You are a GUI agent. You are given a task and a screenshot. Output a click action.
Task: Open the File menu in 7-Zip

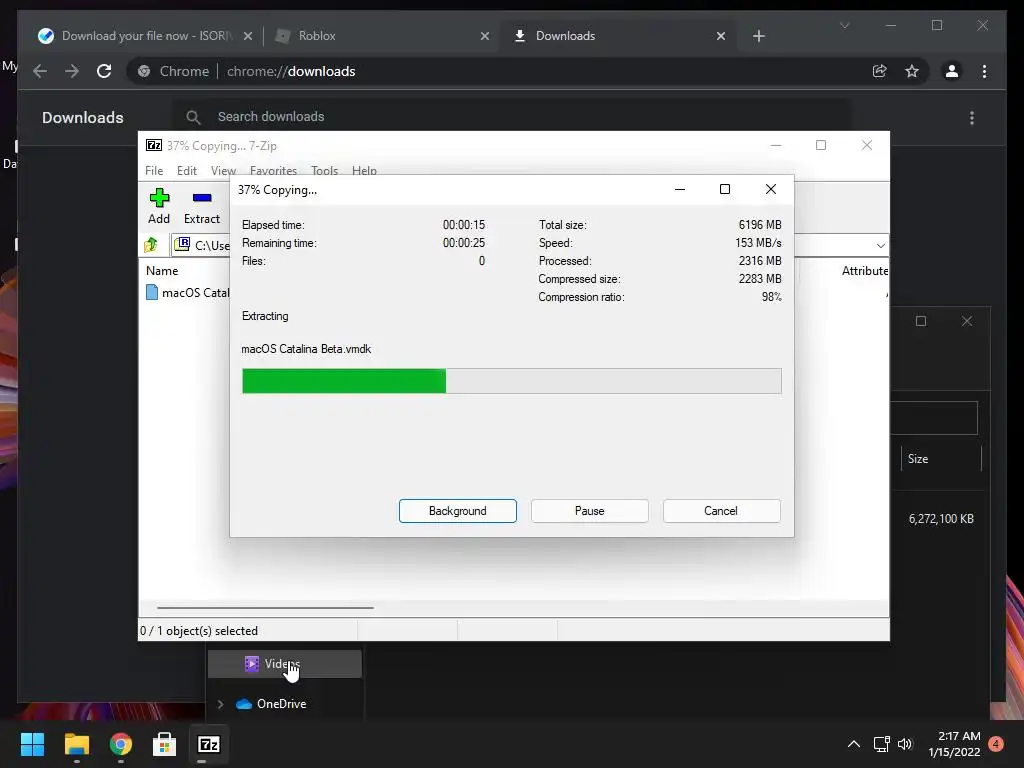[x=154, y=170]
